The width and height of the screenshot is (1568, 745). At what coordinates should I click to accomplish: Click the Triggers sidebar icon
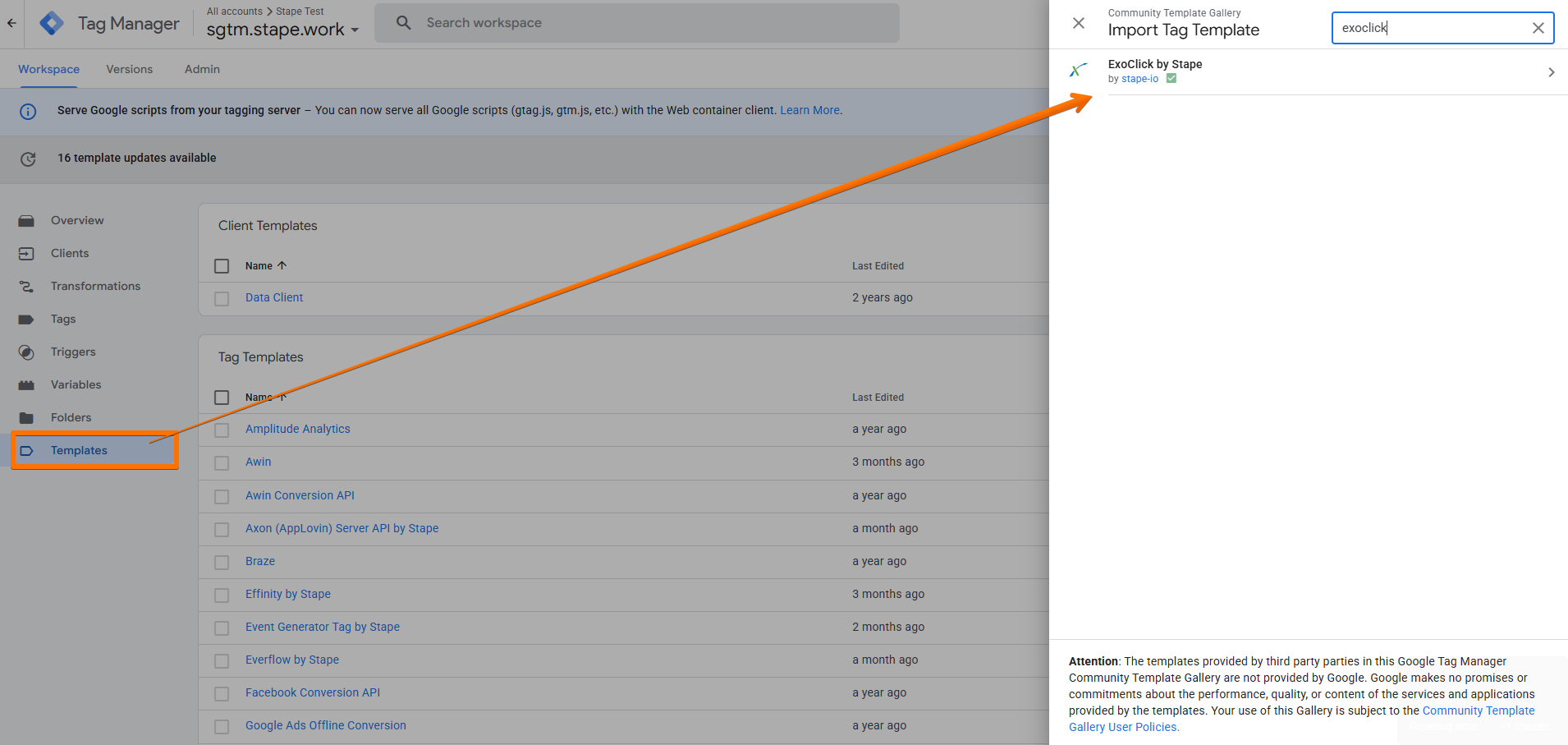click(26, 352)
